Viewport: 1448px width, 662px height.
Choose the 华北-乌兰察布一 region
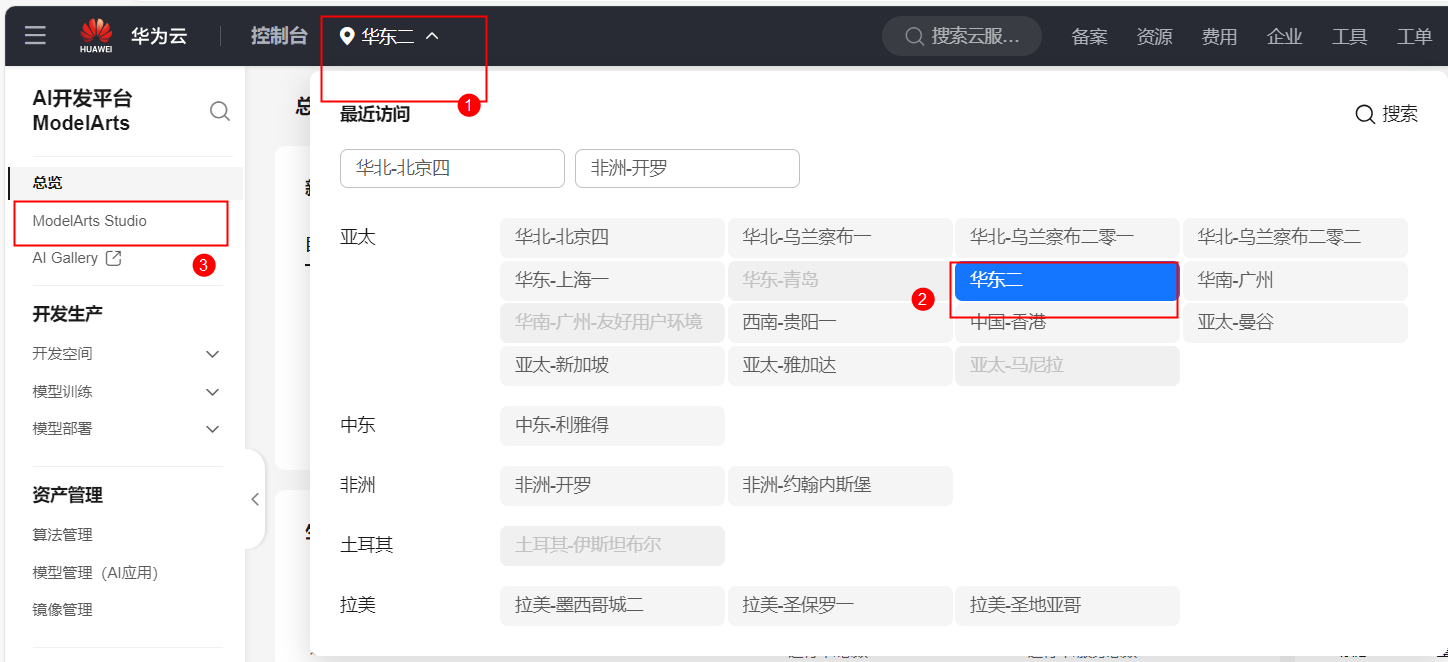(840, 237)
